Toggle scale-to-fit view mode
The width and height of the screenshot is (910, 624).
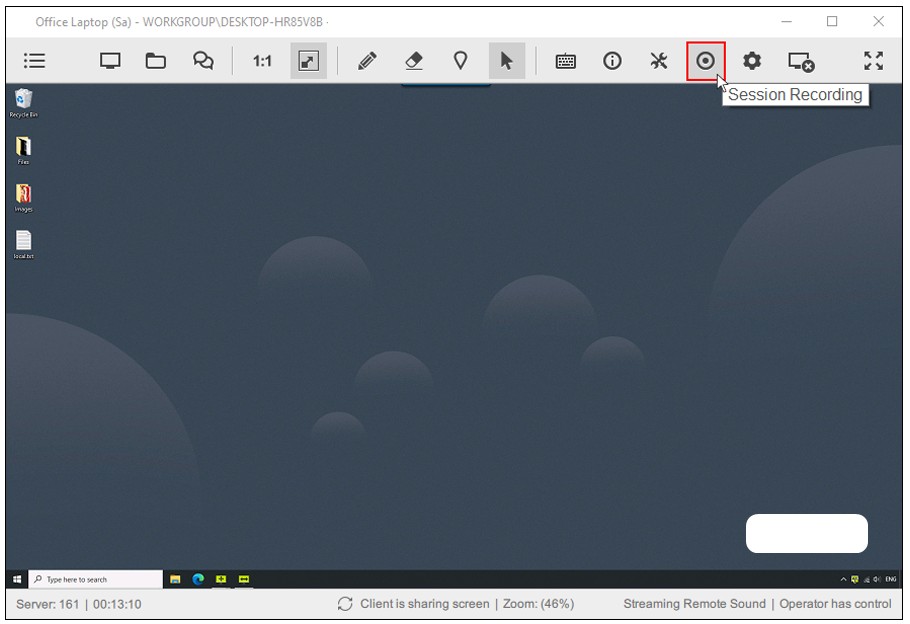point(307,61)
